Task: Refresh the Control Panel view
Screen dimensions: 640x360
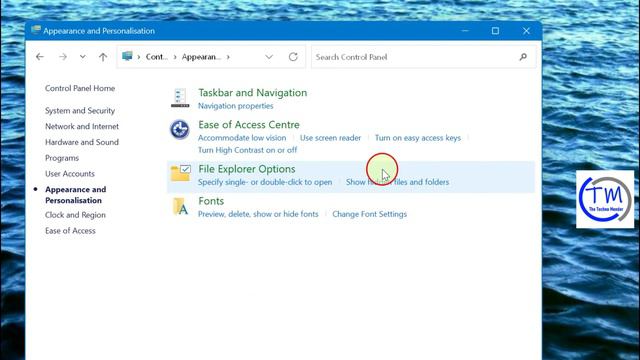Action: click(x=293, y=57)
